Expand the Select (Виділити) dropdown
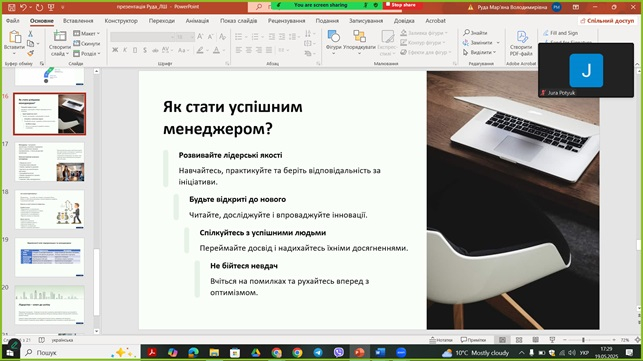 [480, 52]
